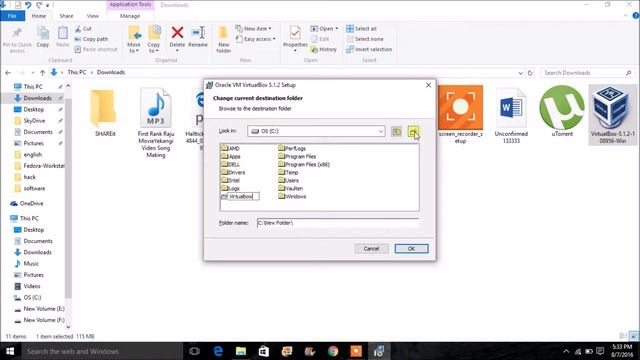Click the Search Downloads box
Image resolution: width=640 pixels, height=360 pixels.
point(587,73)
